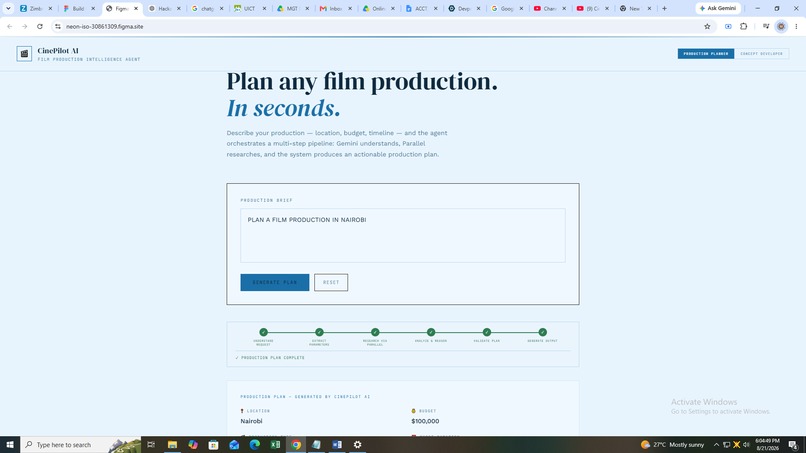Click the Reset button
The height and width of the screenshot is (453, 806).
point(331,282)
